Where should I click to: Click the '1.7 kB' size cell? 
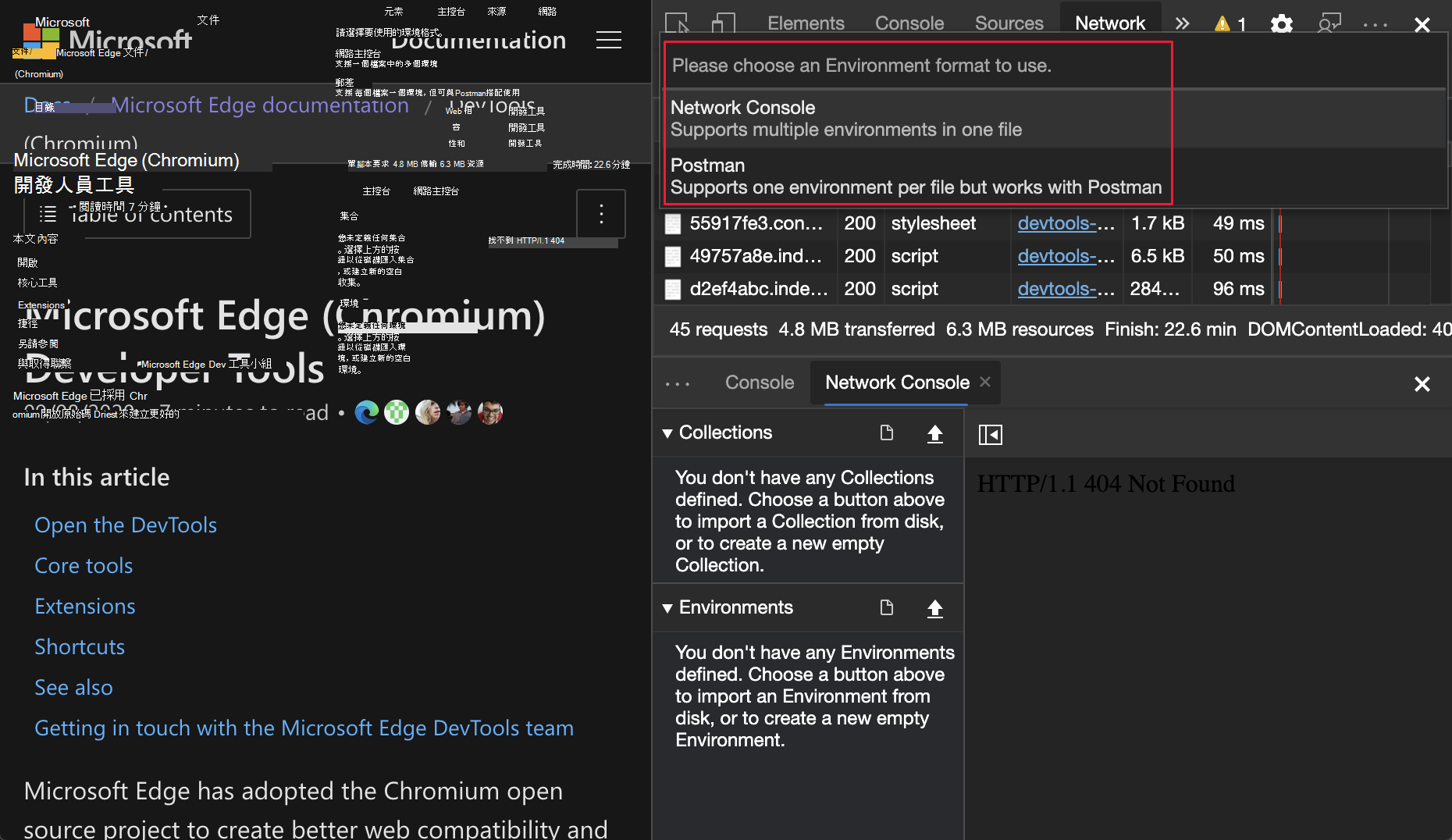click(x=1158, y=223)
